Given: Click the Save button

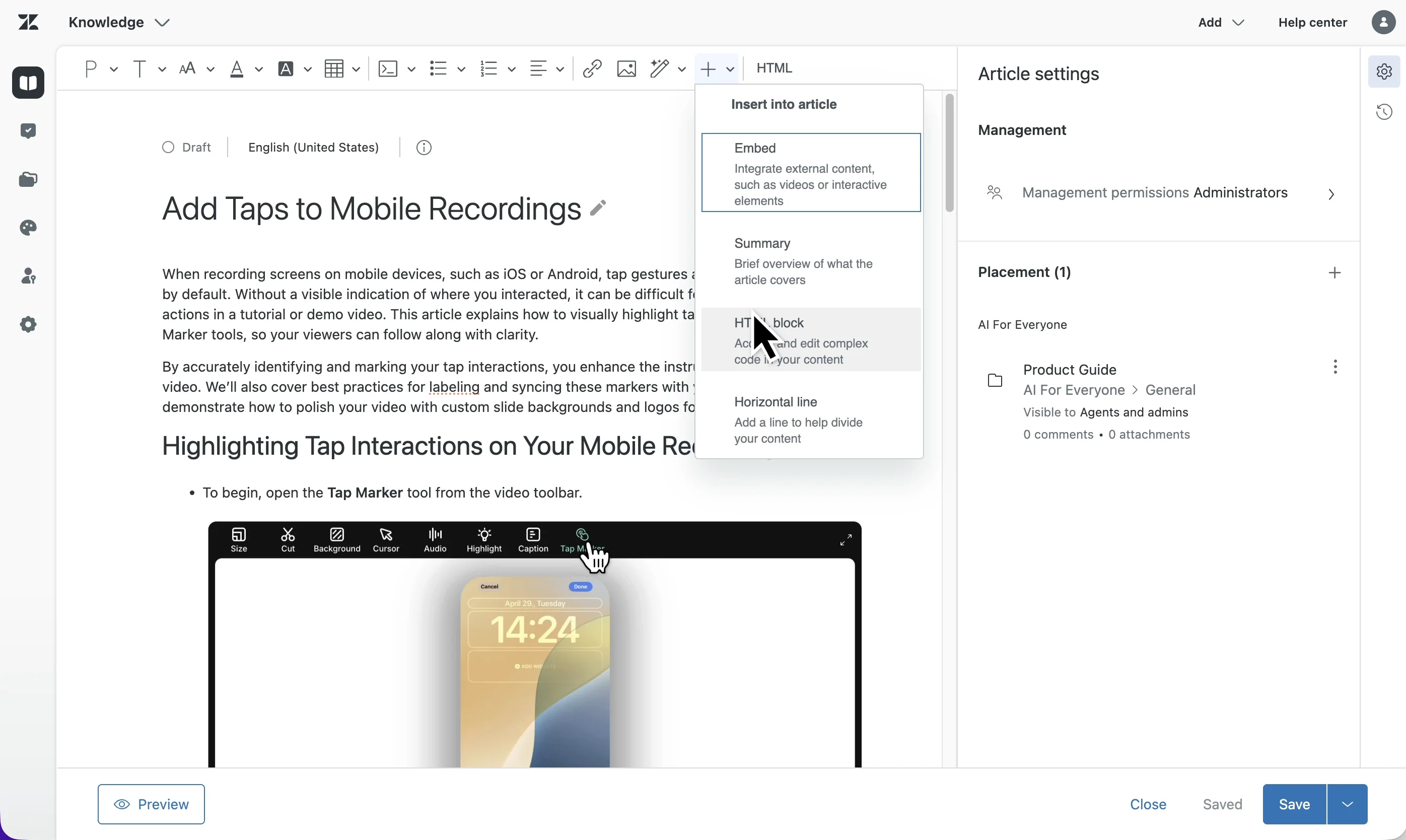Looking at the screenshot, I should (1295, 804).
